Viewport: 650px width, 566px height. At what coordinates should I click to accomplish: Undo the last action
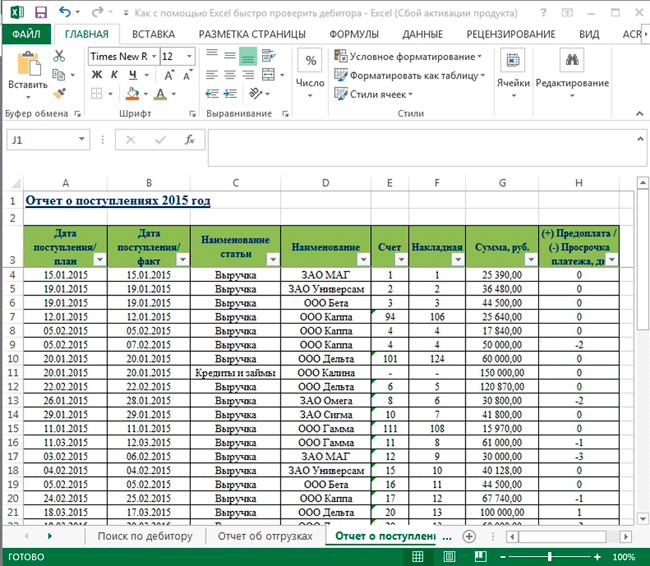(x=64, y=12)
